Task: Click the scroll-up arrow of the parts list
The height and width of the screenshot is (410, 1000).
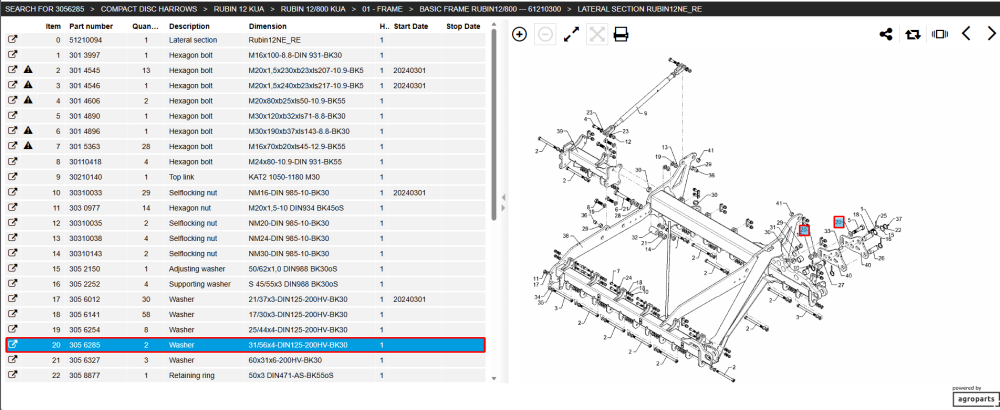Action: coord(493,25)
